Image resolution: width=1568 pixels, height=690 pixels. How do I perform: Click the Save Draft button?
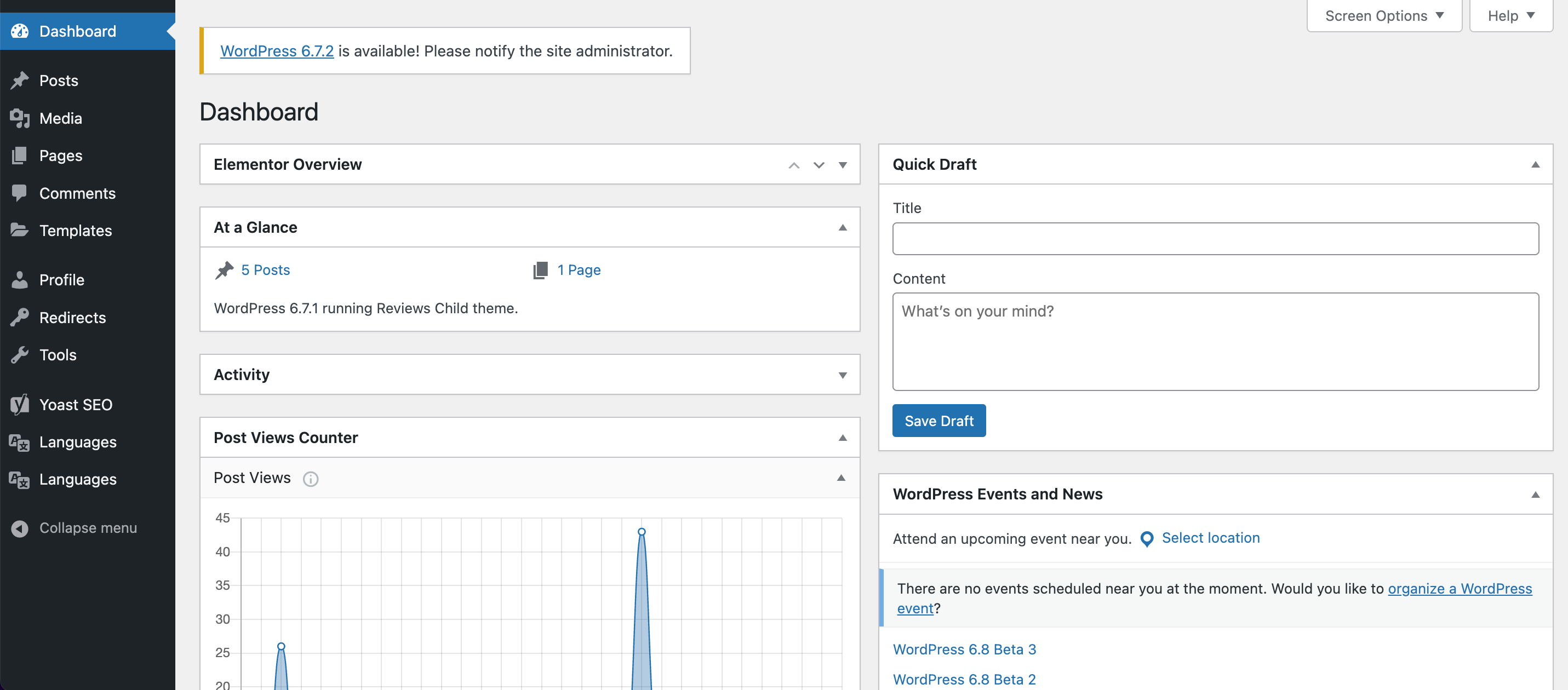point(938,420)
